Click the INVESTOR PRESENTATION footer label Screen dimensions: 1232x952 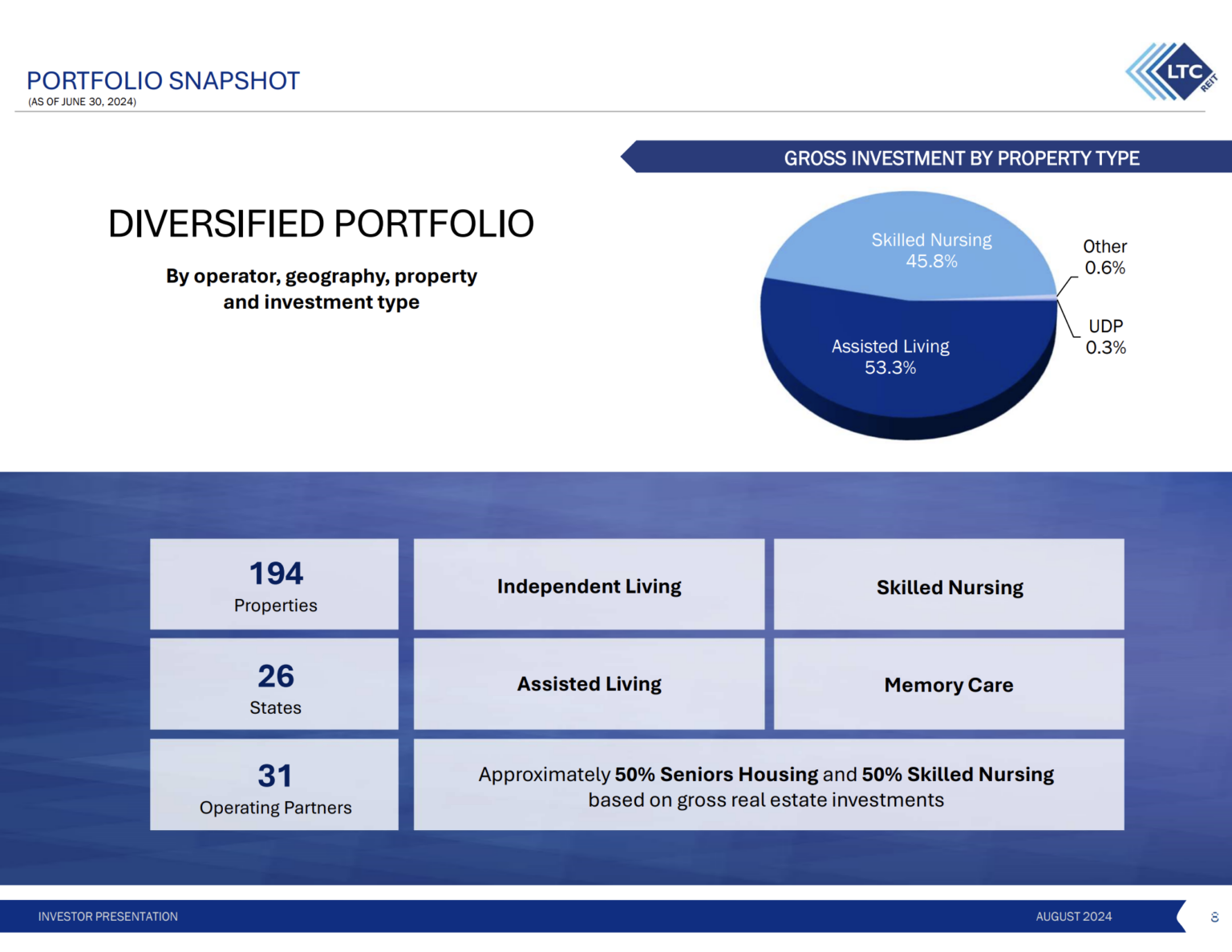click(108, 916)
